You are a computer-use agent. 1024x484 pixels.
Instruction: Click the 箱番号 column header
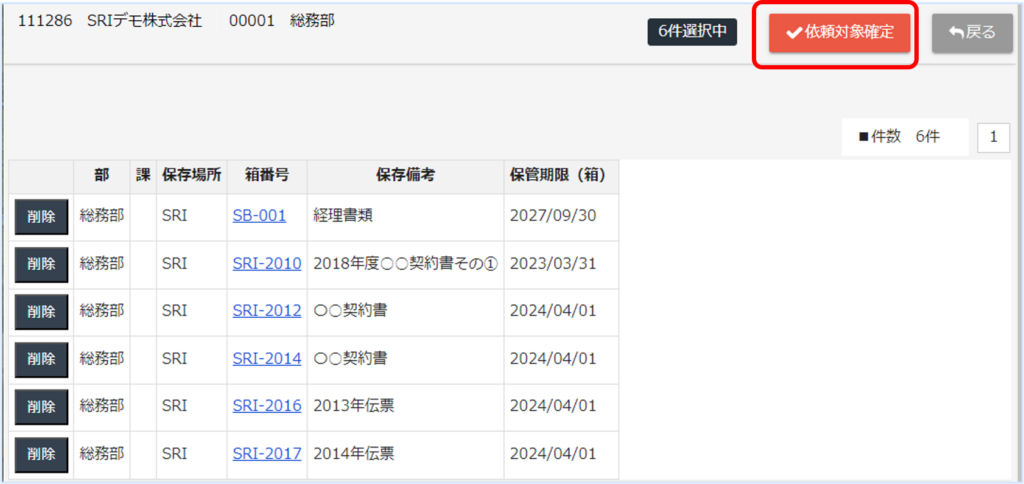click(x=267, y=176)
